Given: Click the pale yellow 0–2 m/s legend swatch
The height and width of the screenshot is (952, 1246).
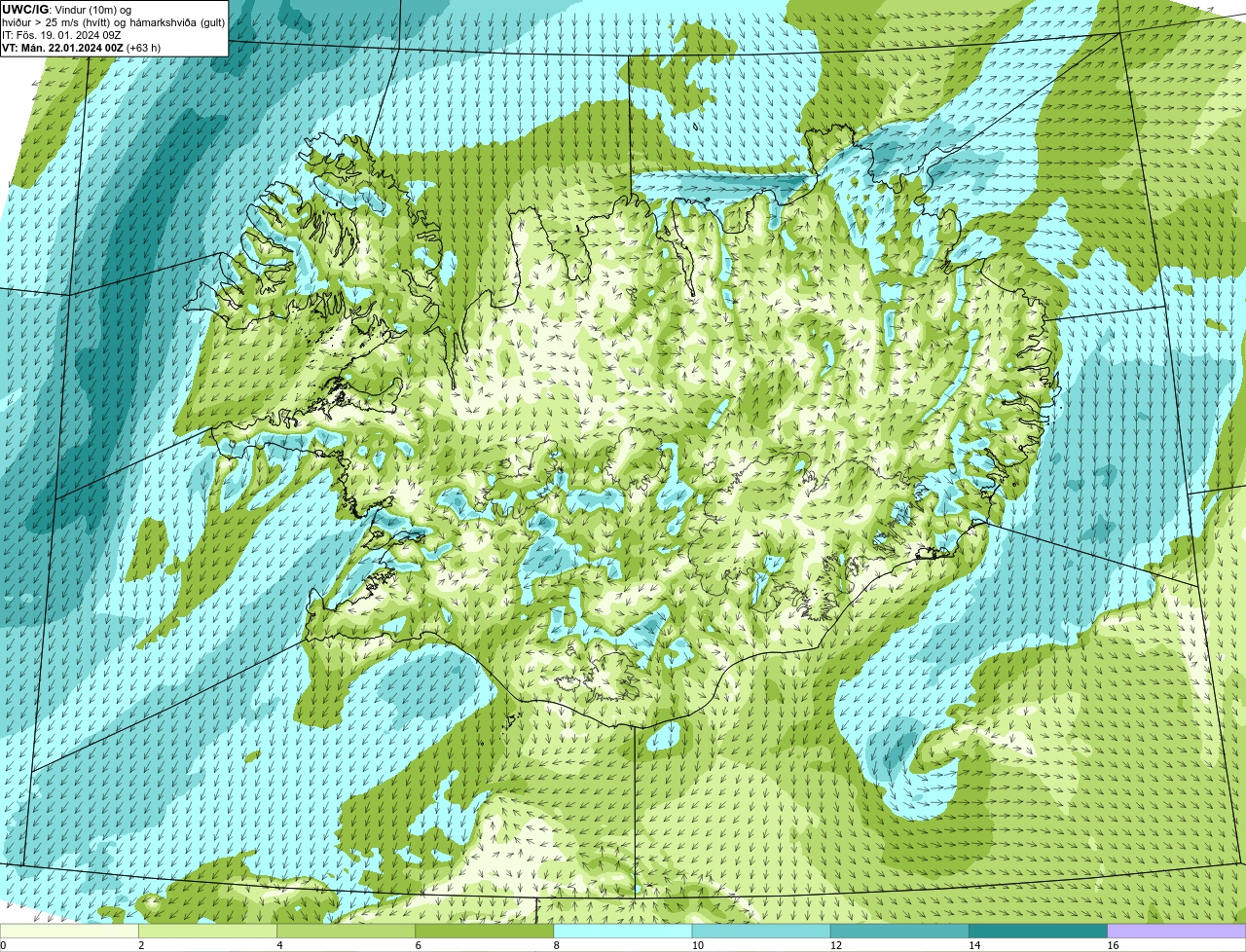Looking at the screenshot, I should (70, 932).
